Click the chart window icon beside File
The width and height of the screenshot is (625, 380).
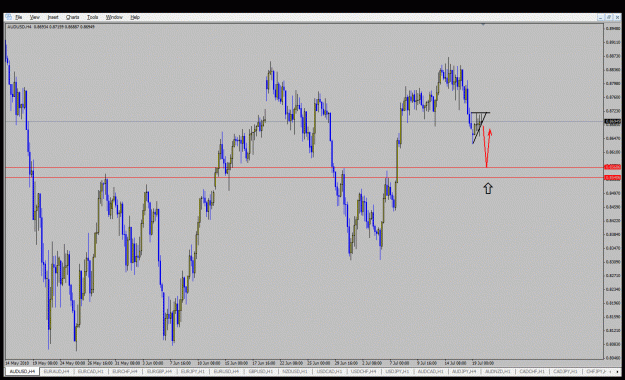9,17
